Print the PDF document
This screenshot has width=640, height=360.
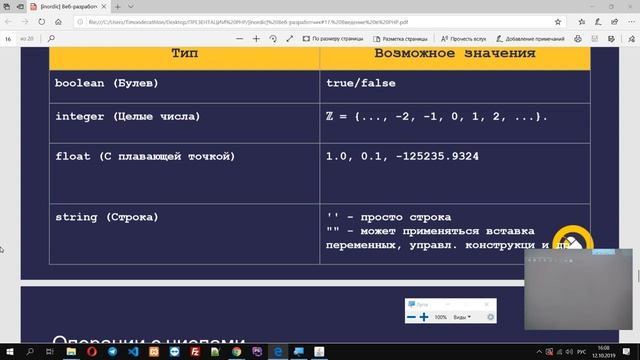[578, 39]
